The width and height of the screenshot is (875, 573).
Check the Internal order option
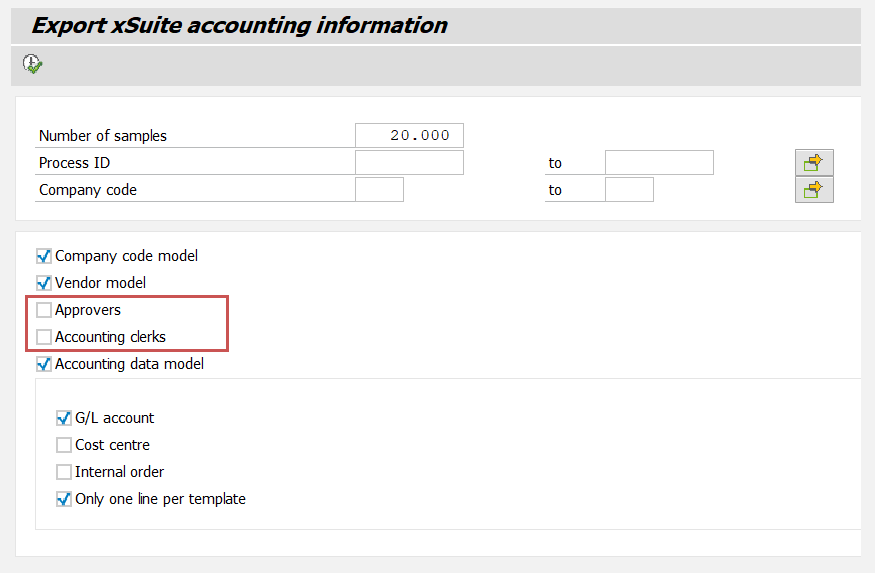click(x=64, y=472)
